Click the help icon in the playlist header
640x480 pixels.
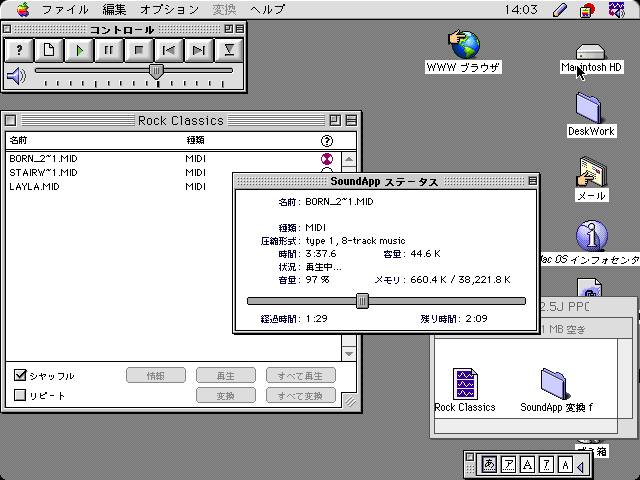click(327, 141)
